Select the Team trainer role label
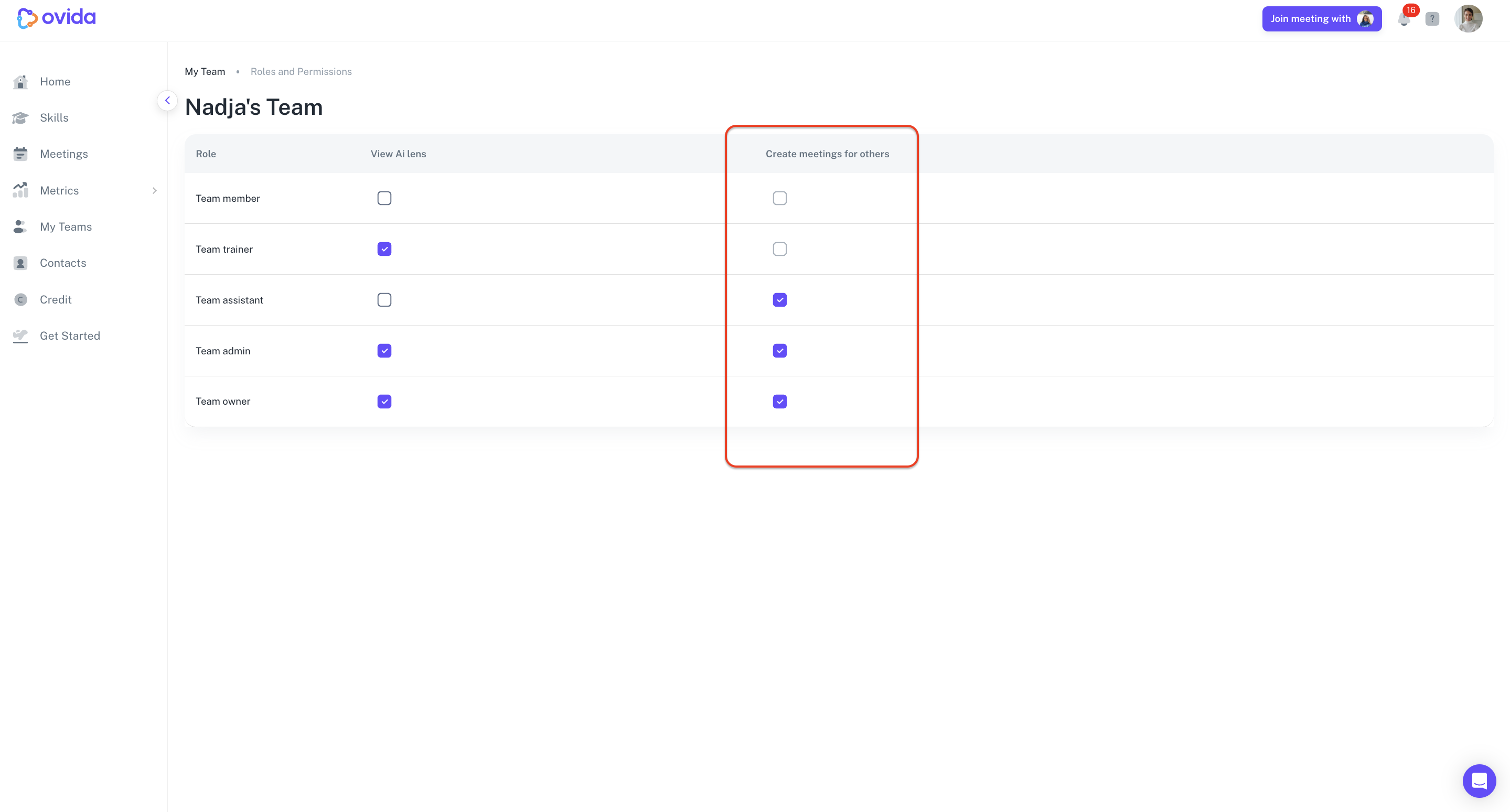The width and height of the screenshot is (1510, 812). [x=224, y=249]
